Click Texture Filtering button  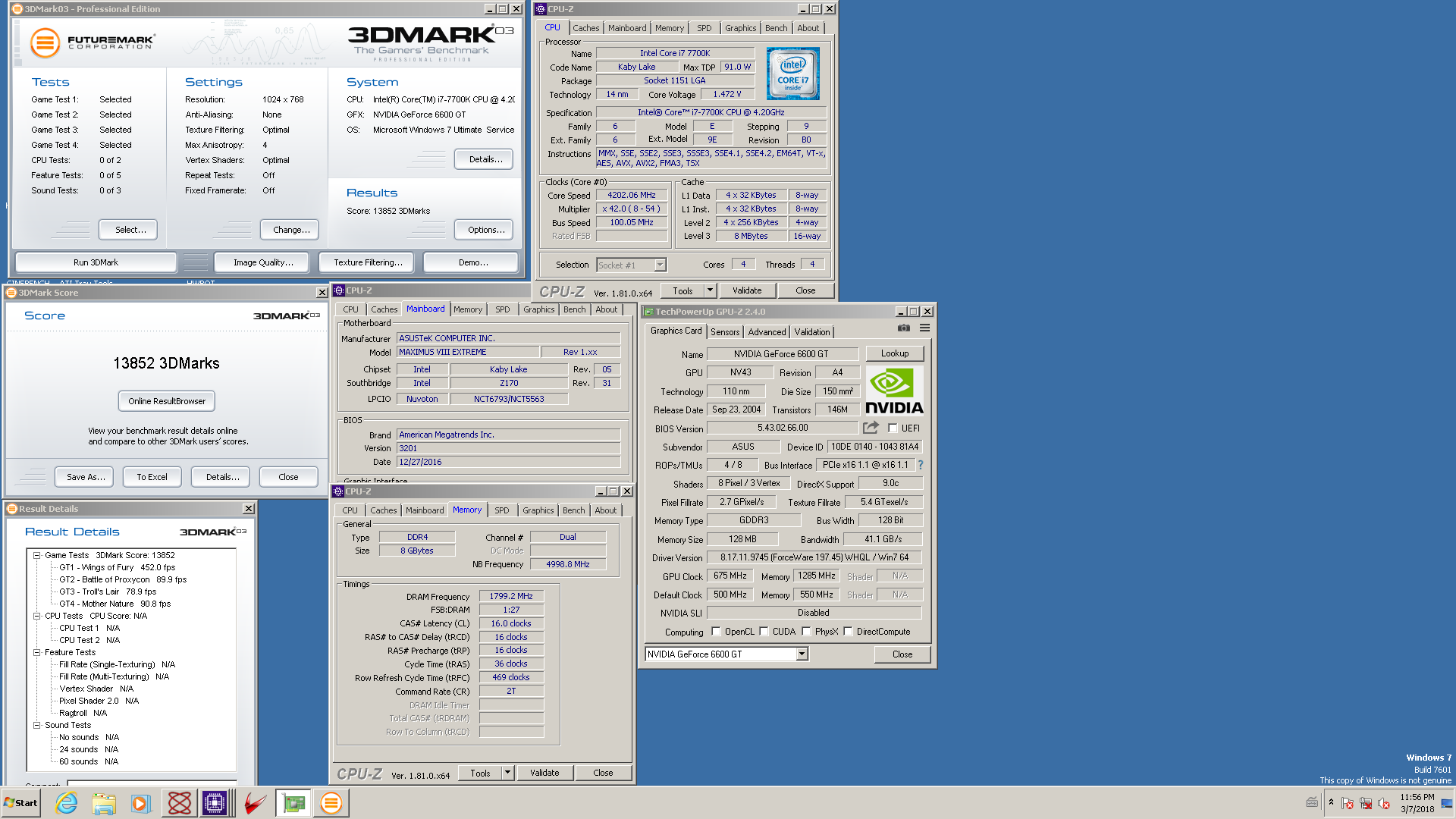coord(368,262)
